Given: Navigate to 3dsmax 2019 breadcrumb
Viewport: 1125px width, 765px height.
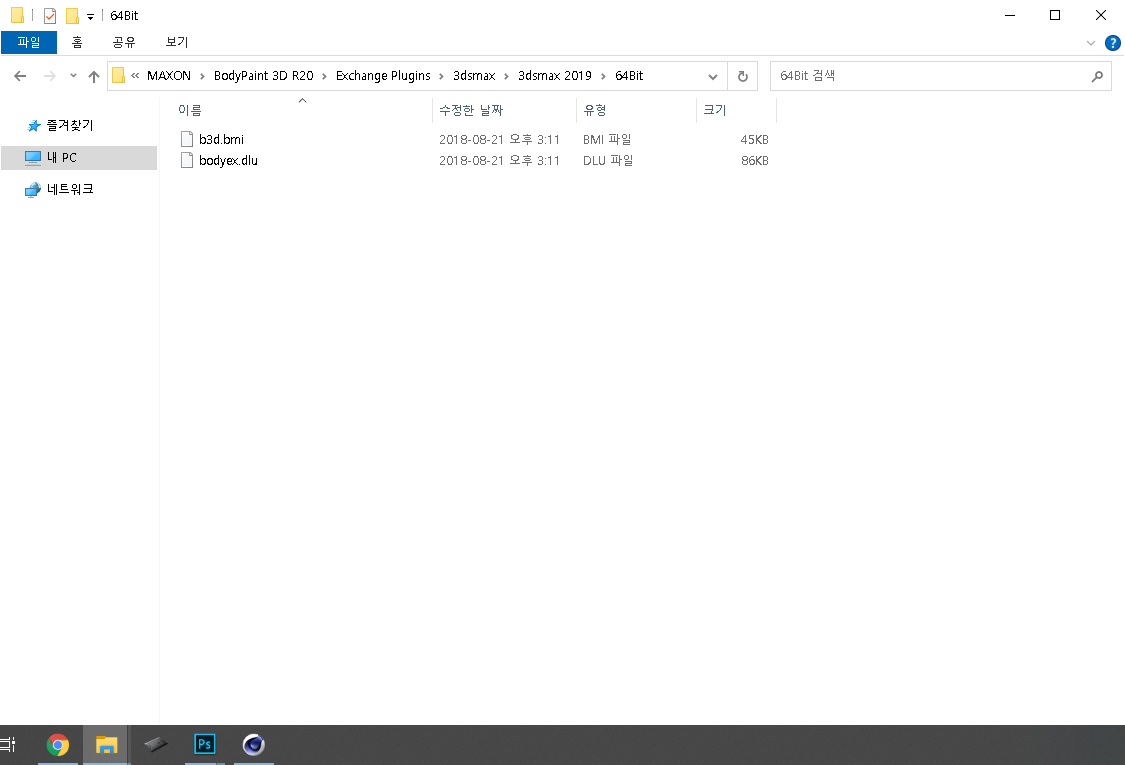Looking at the screenshot, I should tap(555, 76).
